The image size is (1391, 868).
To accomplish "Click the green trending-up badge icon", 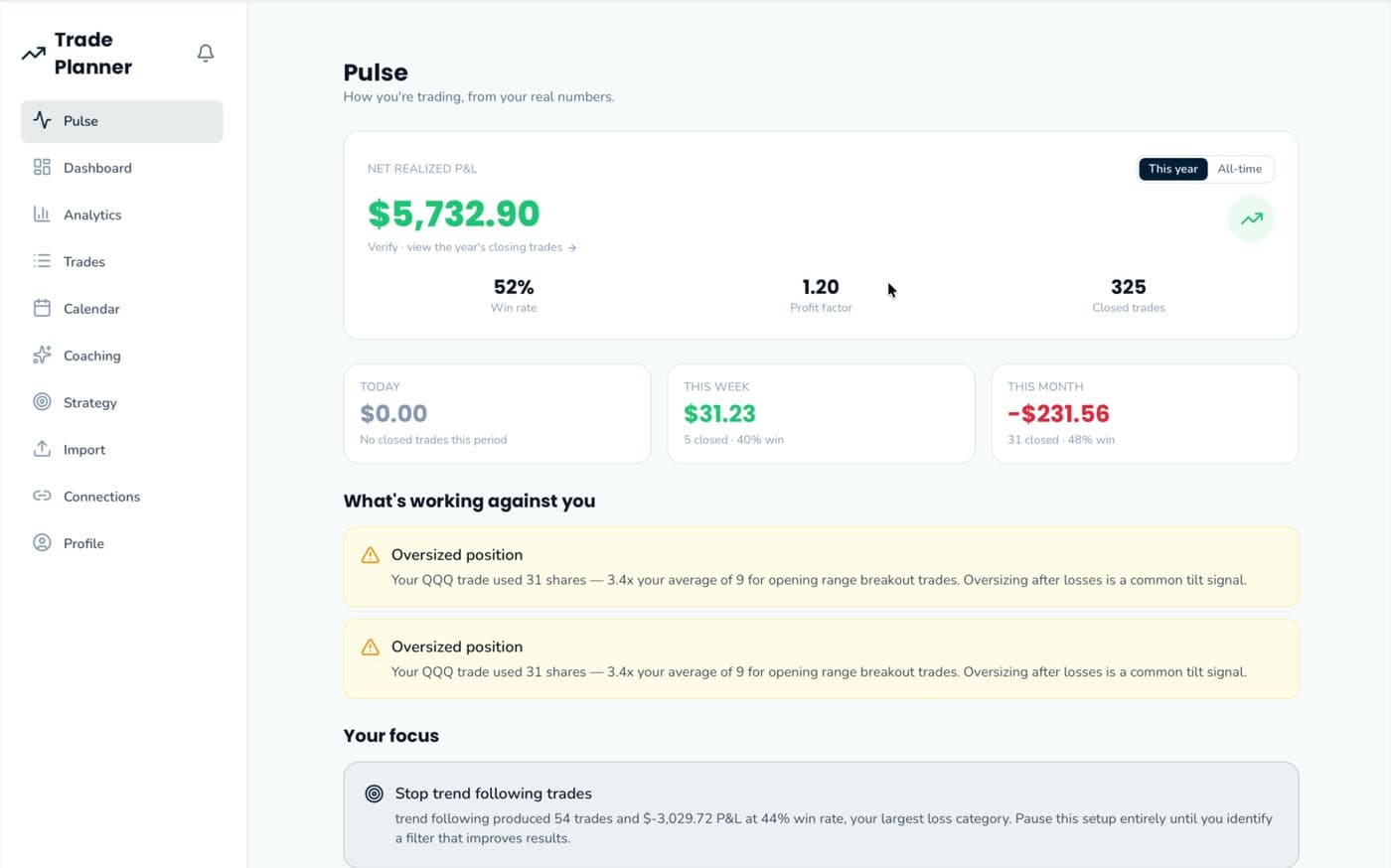I will click(1251, 218).
